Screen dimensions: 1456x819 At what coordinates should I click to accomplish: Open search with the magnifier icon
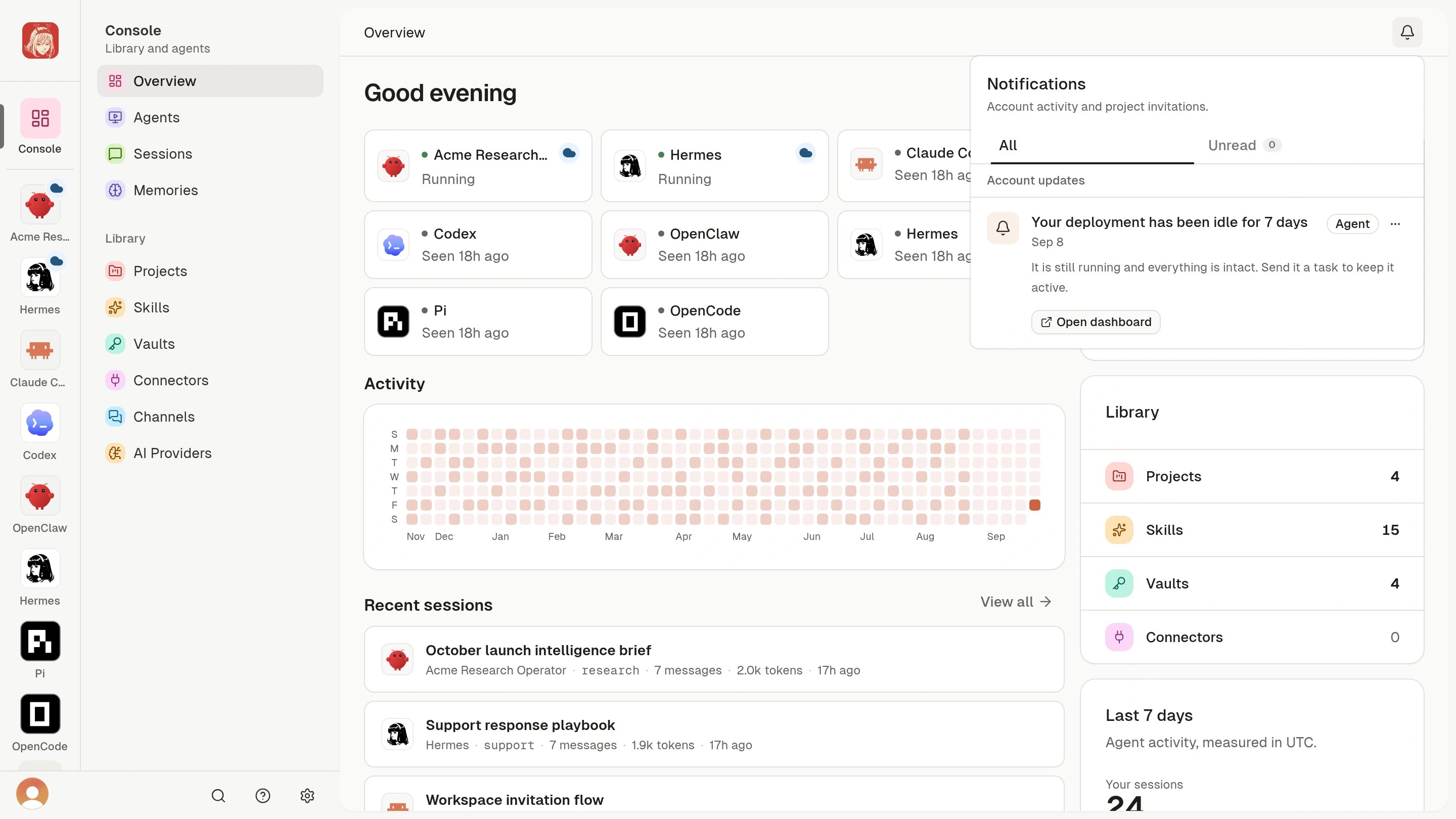(x=218, y=796)
